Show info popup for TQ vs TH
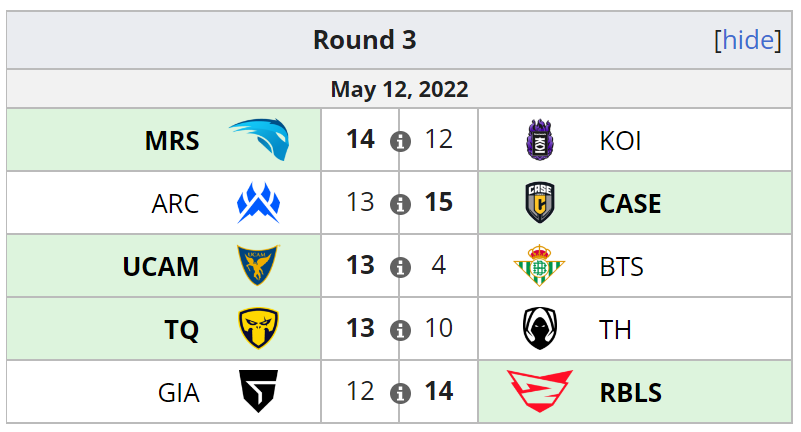The image size is (801, 432). 400,330
